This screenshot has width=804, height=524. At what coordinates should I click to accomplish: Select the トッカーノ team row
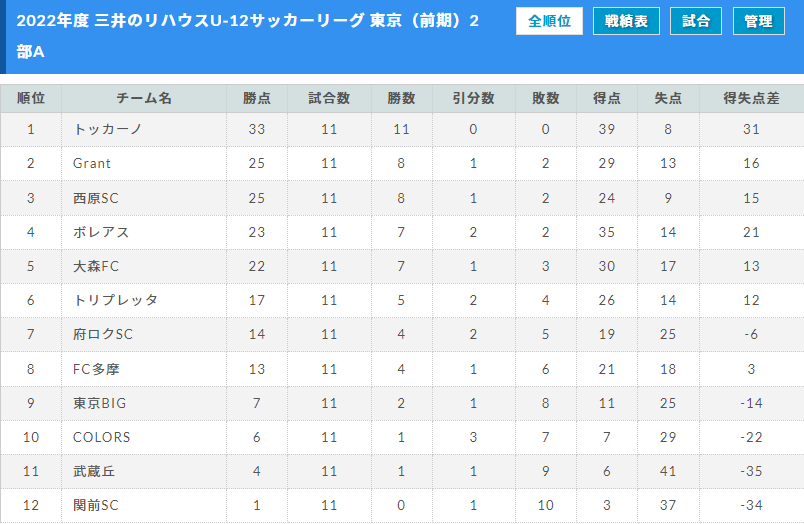[402, 129]
